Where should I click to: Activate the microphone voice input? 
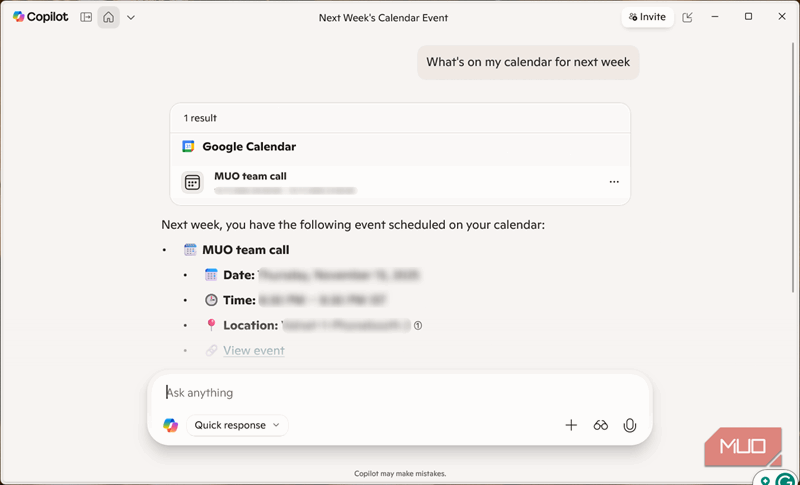pos(630,425)
